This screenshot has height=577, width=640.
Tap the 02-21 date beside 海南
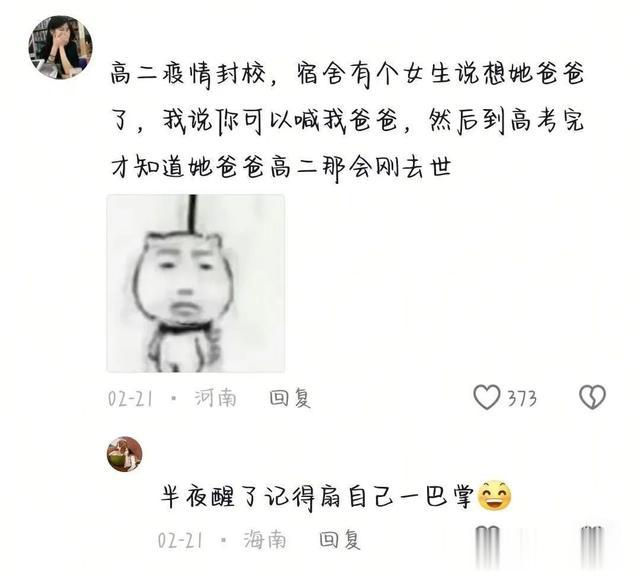(x=180, y=541)
